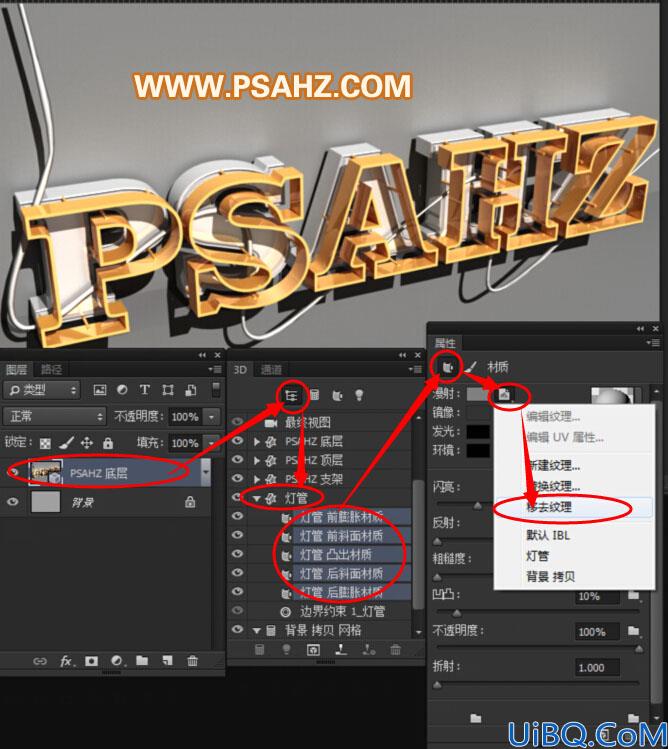This screenshot has width=668, height=749.
Task: Choose 默认 IBL from texture menu
Action: coord(573,535)
